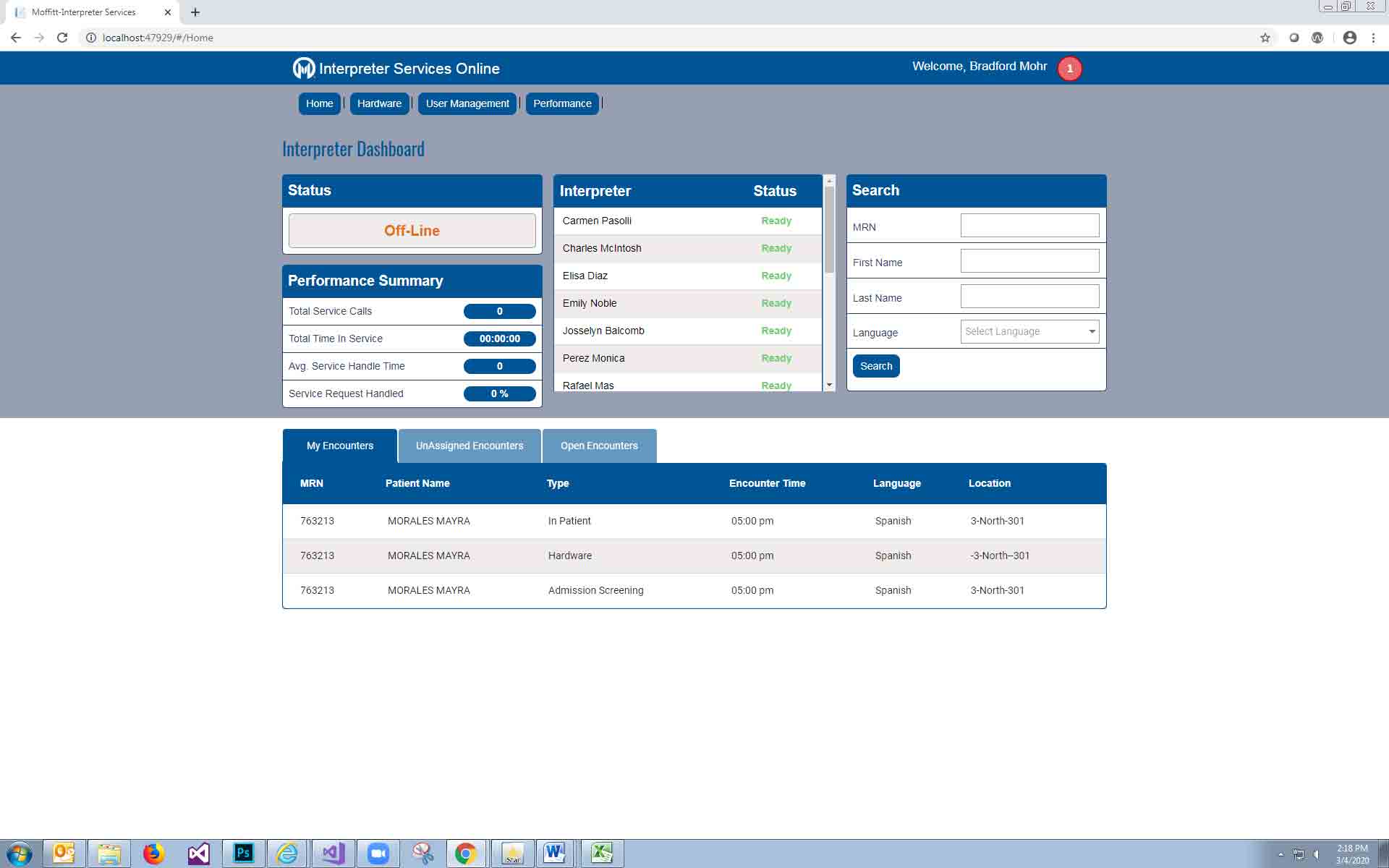1389x868 pixels.
Task: Go to User Management page
Action: click(467, 103)
